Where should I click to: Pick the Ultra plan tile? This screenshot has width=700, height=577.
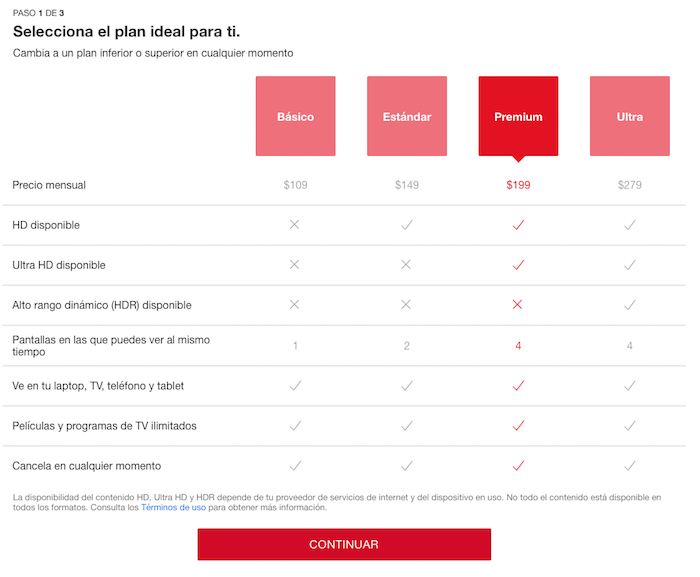coord(630,117)
